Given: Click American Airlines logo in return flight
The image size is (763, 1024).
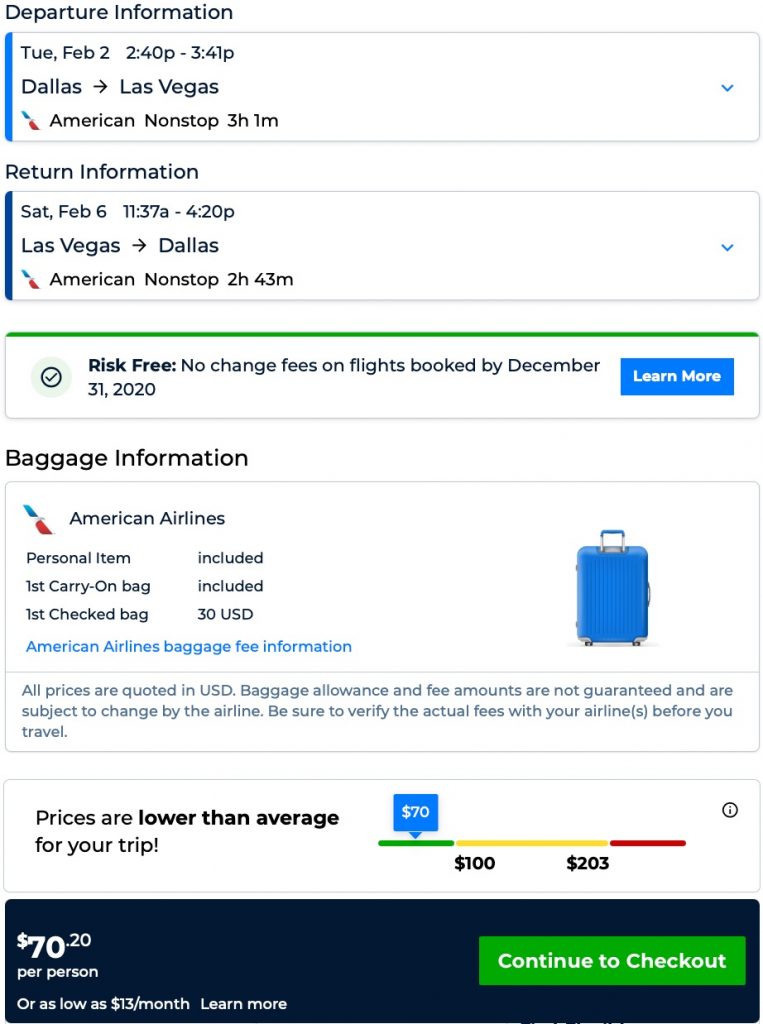Looking at the screenshot, I should click(31, 280).
